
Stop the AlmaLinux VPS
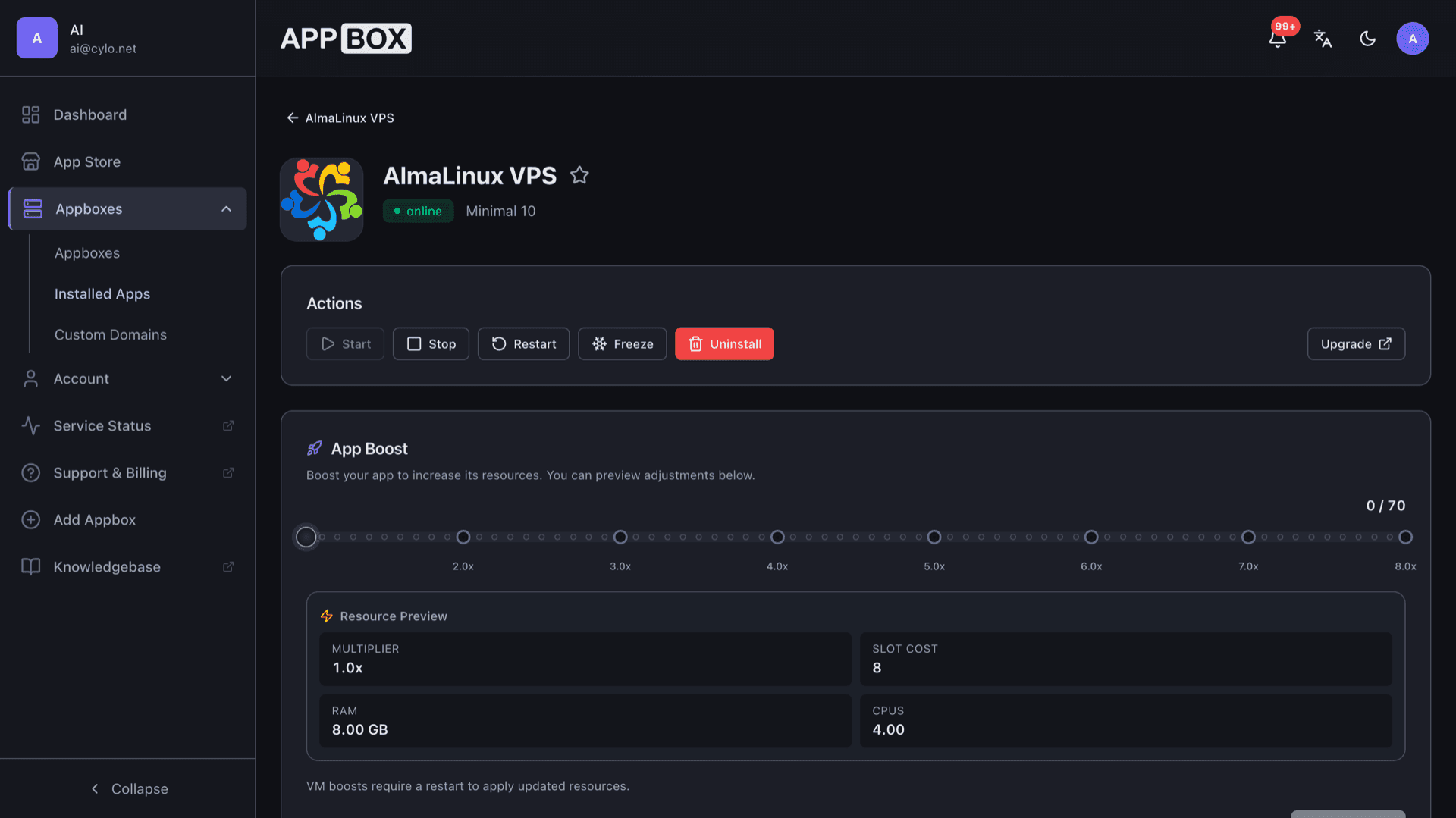pos(431,344)
